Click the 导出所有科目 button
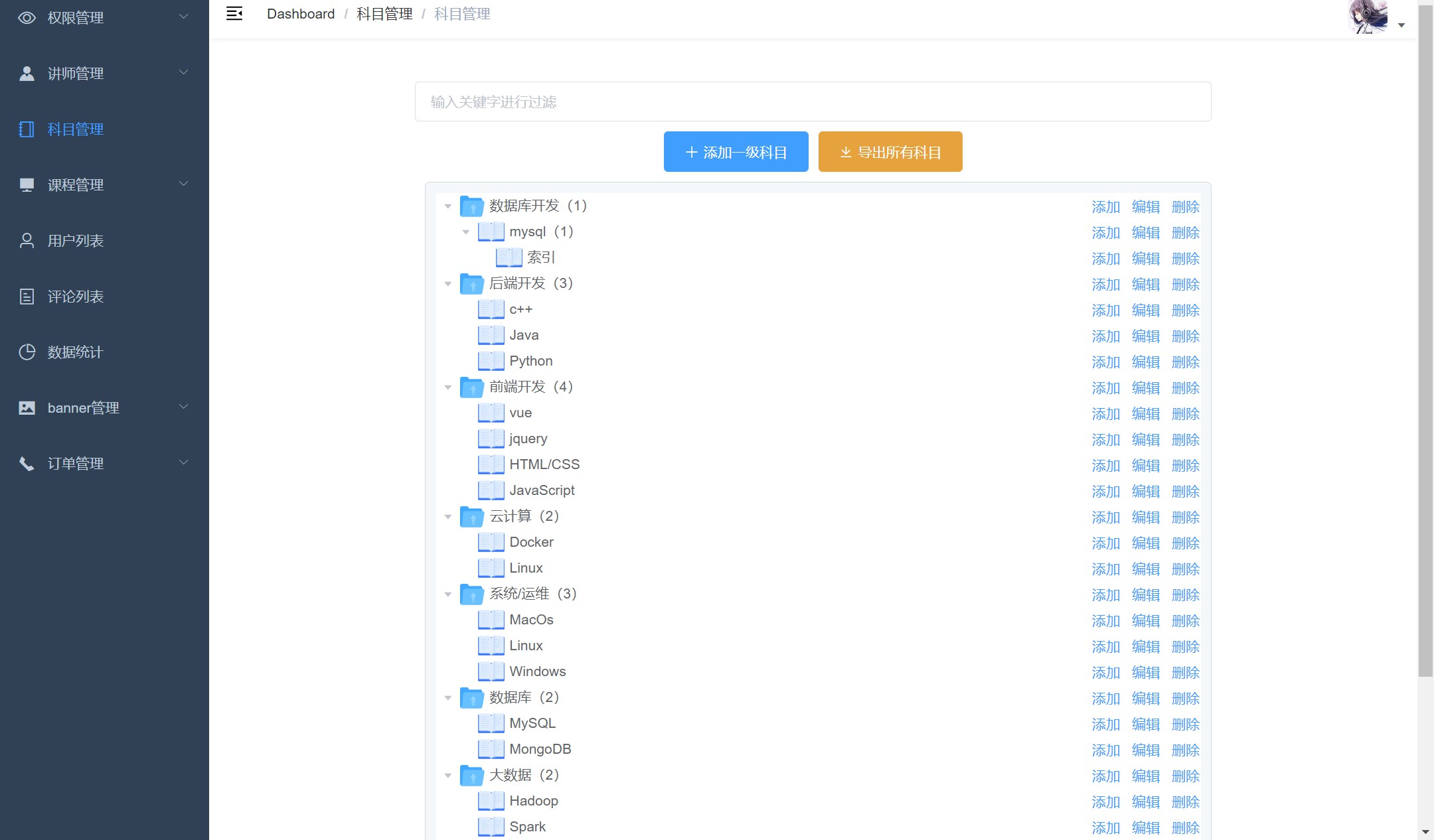This screenshot has height=840, width=1434. pos(890,152)
